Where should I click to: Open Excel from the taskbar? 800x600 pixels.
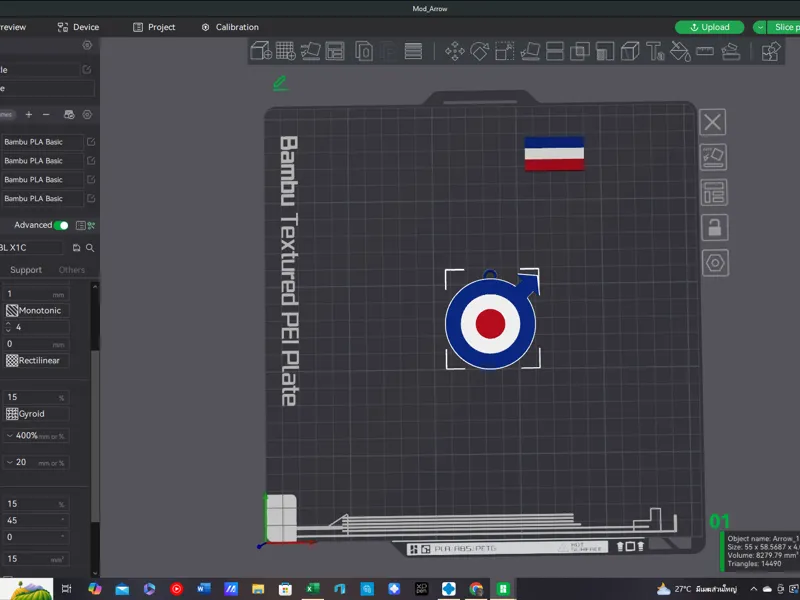(x=312, y=589)
